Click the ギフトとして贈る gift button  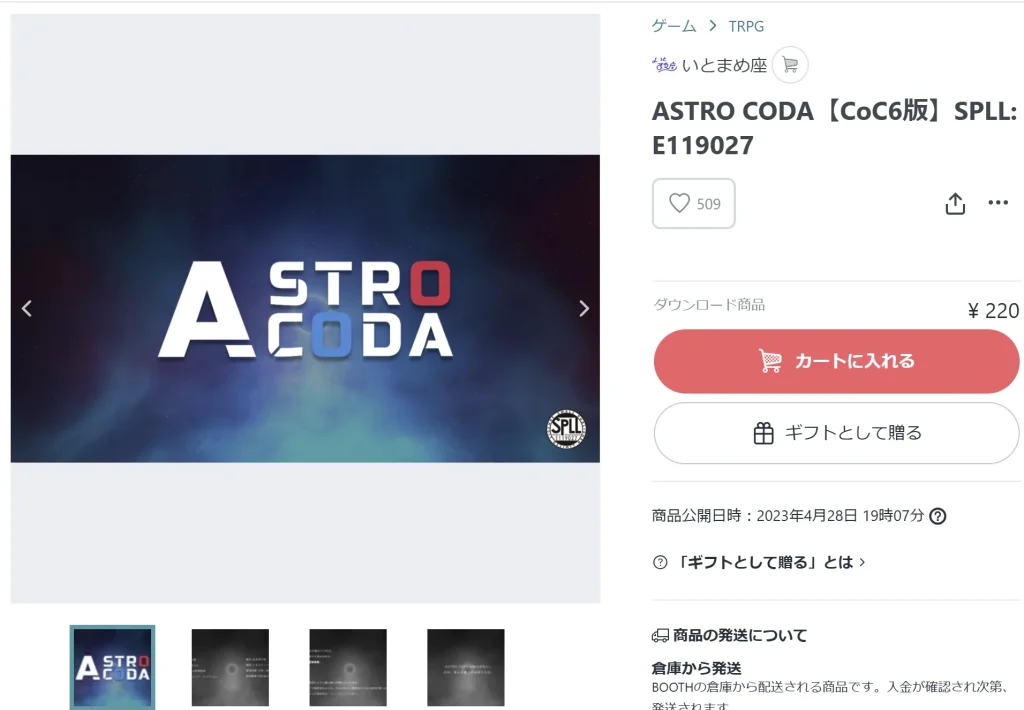tap(836, 433)
